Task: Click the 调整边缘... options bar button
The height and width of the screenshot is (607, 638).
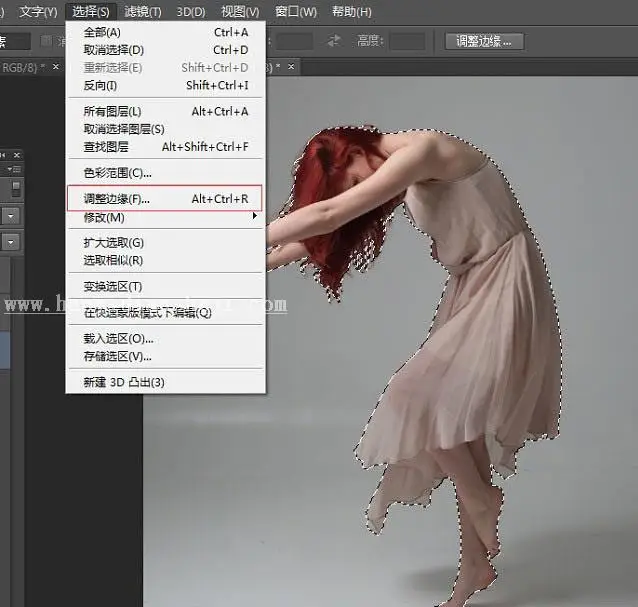Action: point(484,41)
